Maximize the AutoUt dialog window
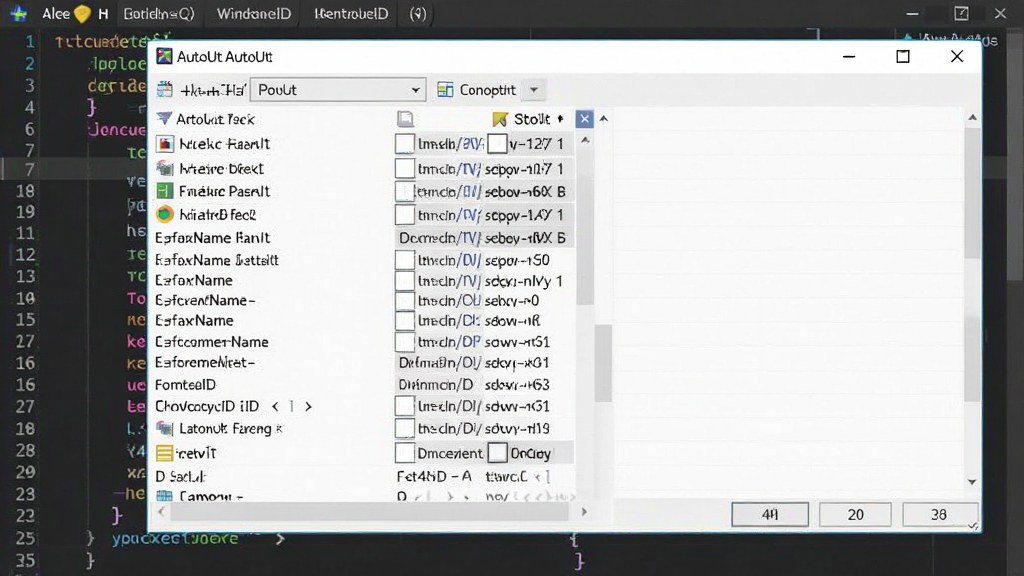This screenshot has width=1024, height=576. click(903, 57)
